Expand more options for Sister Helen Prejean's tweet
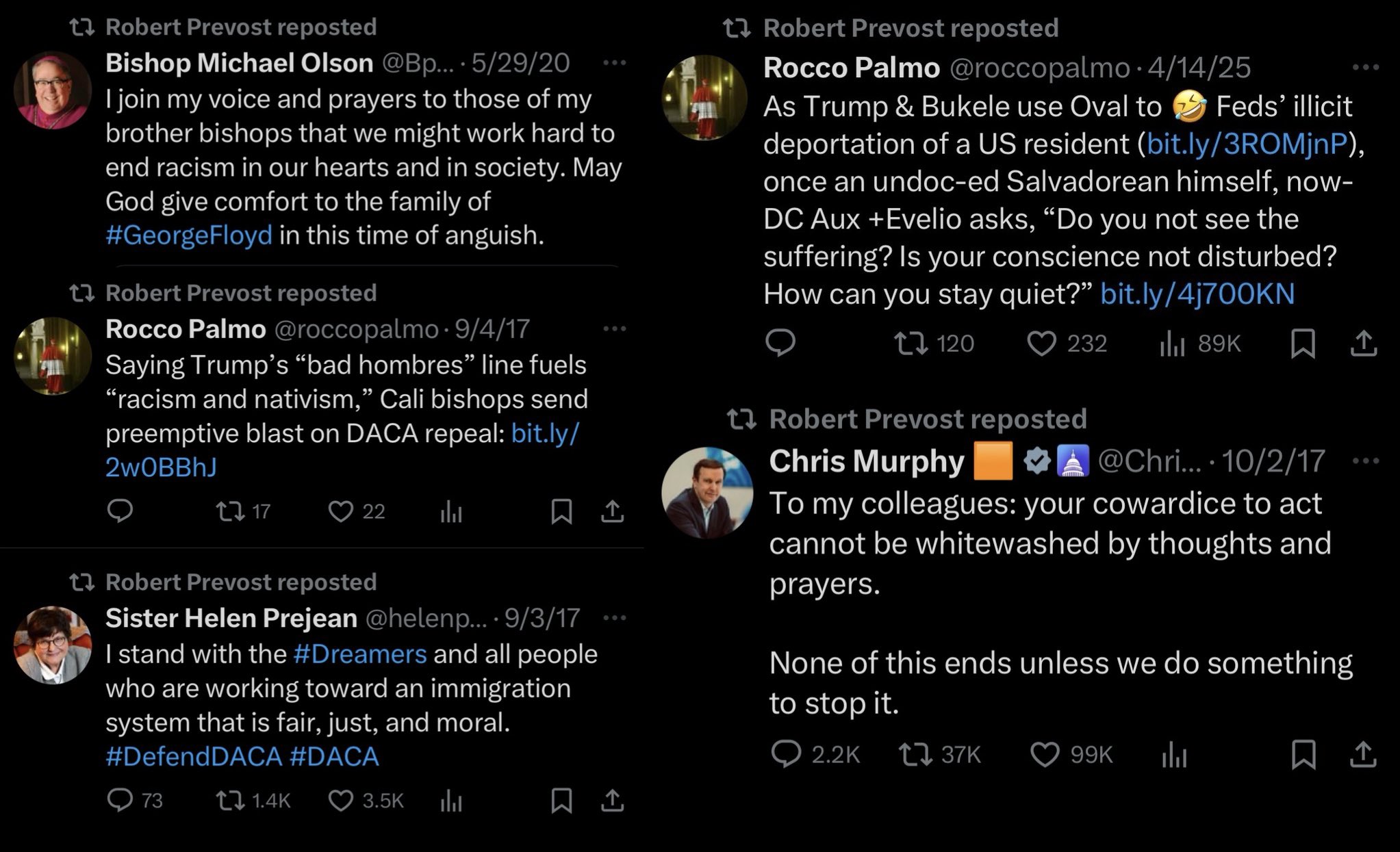The image size is (1400, 852). click(x=614, y=618)
